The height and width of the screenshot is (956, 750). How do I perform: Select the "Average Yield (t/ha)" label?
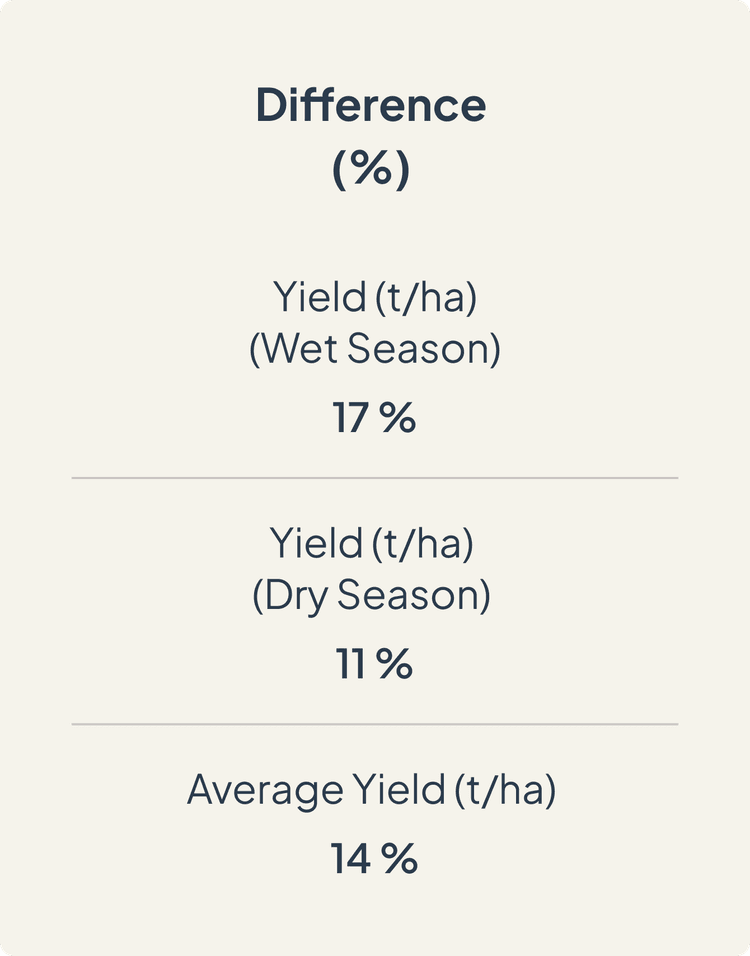click(x=371, y=790)
